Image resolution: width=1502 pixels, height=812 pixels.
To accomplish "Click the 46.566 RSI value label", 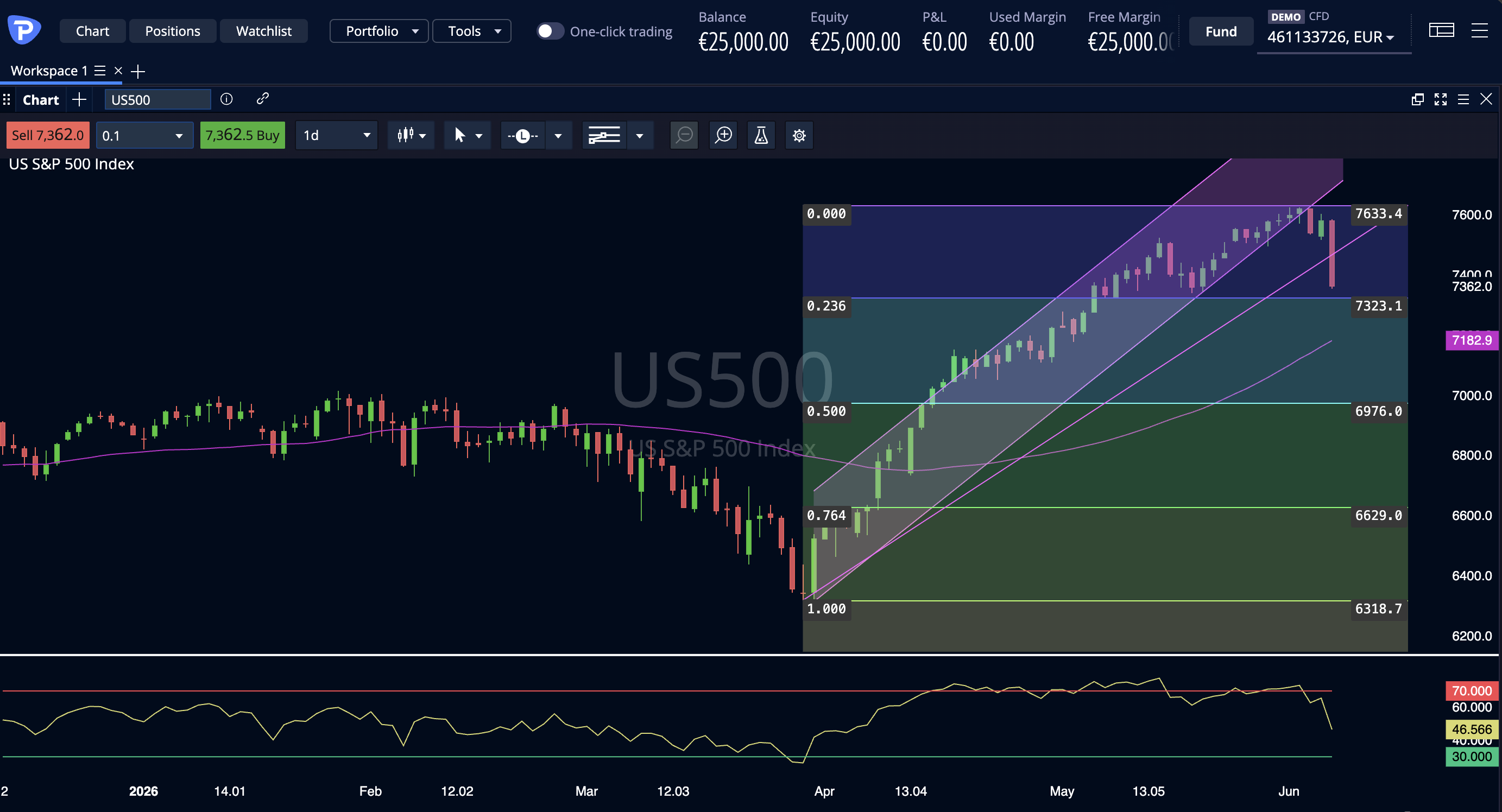I will [x=1472, y=729].
